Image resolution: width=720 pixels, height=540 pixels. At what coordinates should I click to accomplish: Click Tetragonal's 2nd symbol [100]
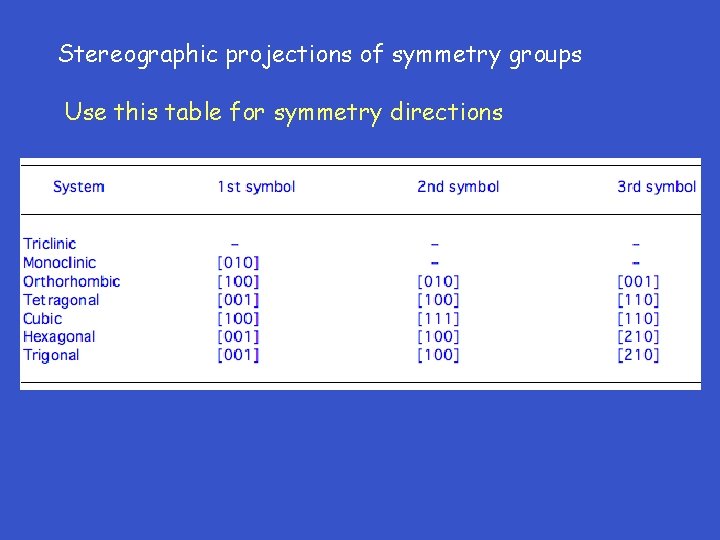coord(438,300)
